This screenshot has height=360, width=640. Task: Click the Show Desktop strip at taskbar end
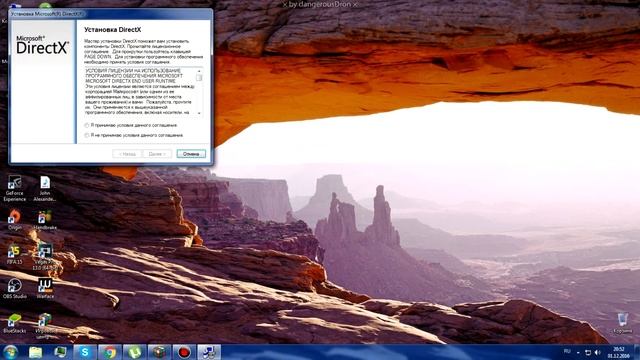pos(636,352)
